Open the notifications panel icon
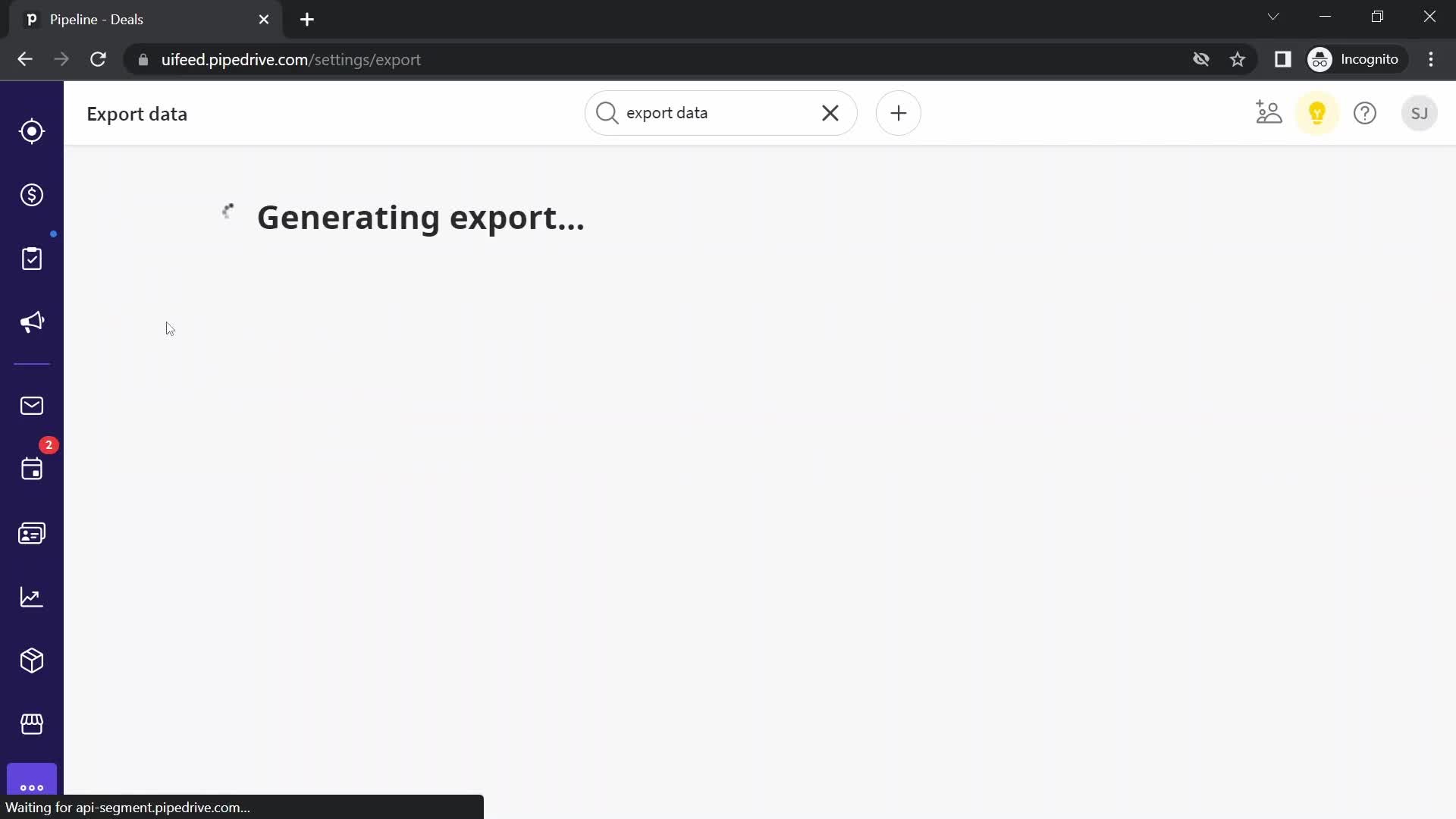The width and height of the screenshot is (1456, 819). click(1317, 113)
